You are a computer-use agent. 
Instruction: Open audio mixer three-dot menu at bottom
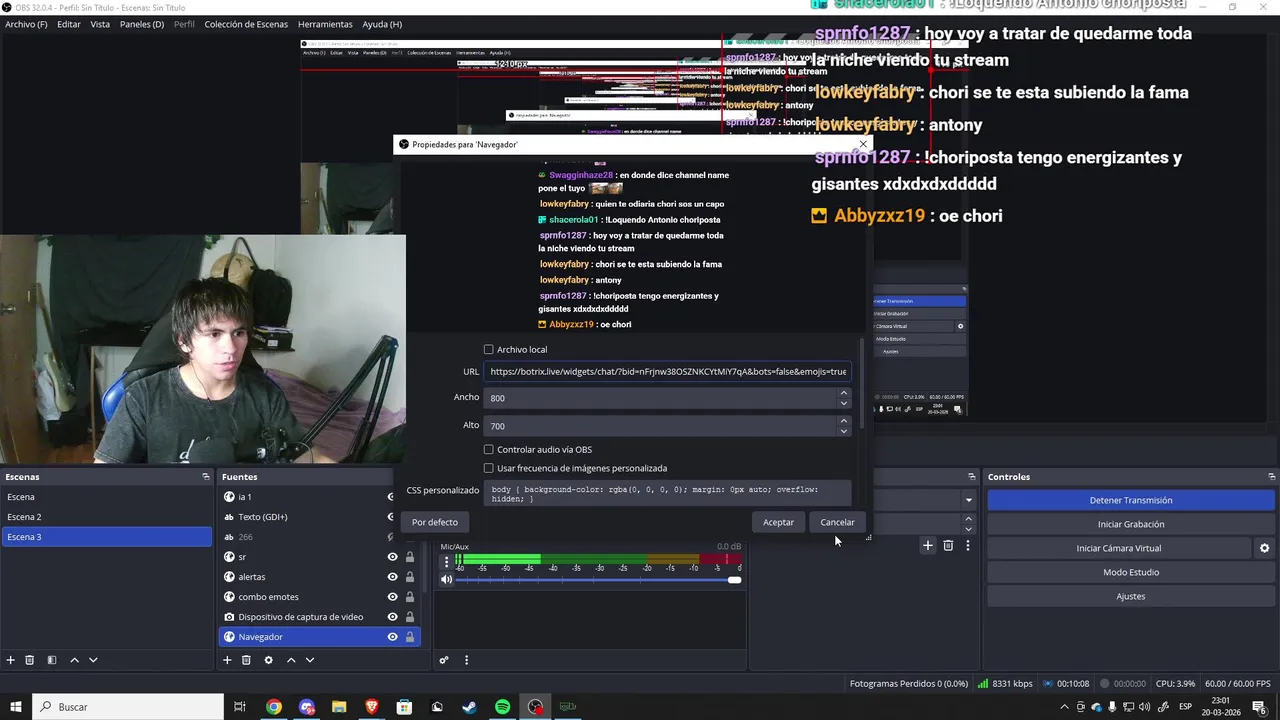click(466, 660)
